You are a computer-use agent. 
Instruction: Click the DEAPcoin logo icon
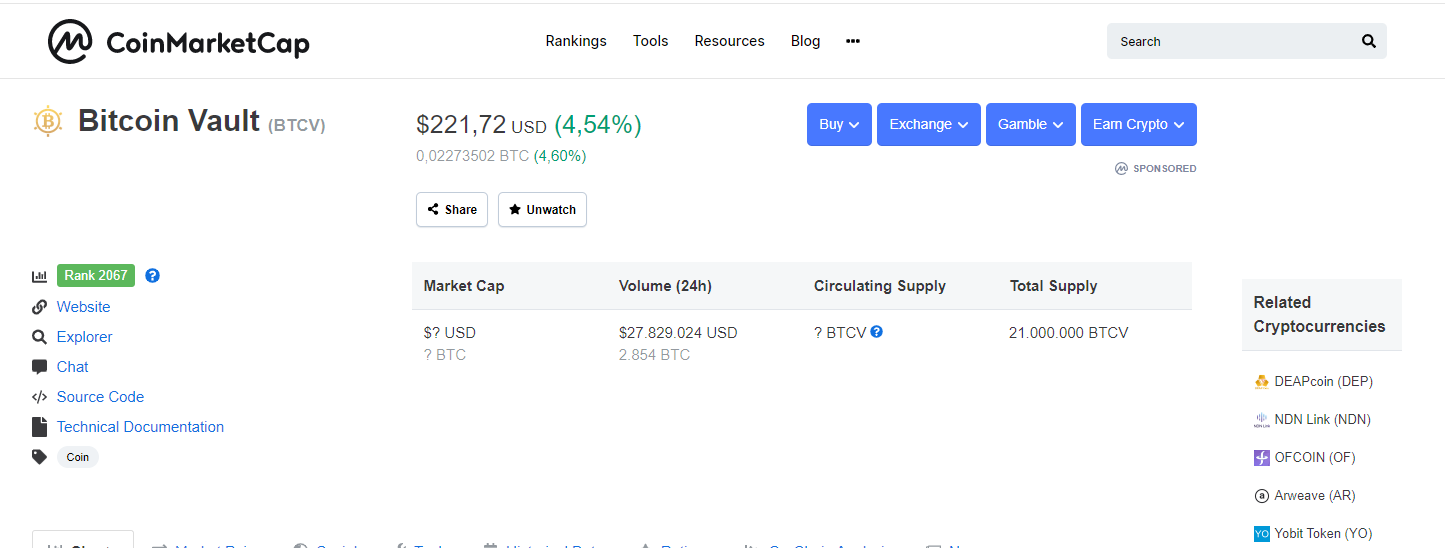click(1261, 382)
